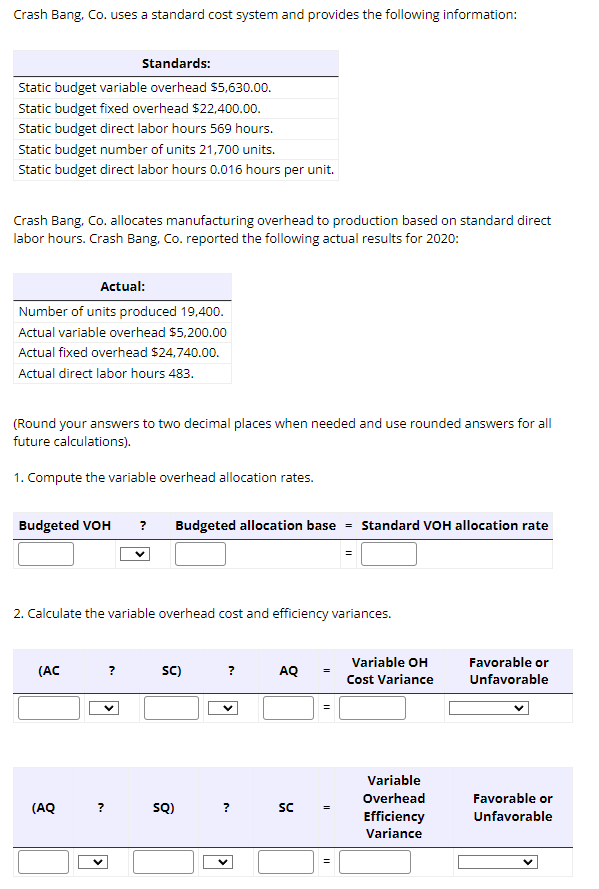The height and width of the screenshot is (889, 599).
Task: Click the Budgeted allocation base input field
Action: tap(200, 553)
